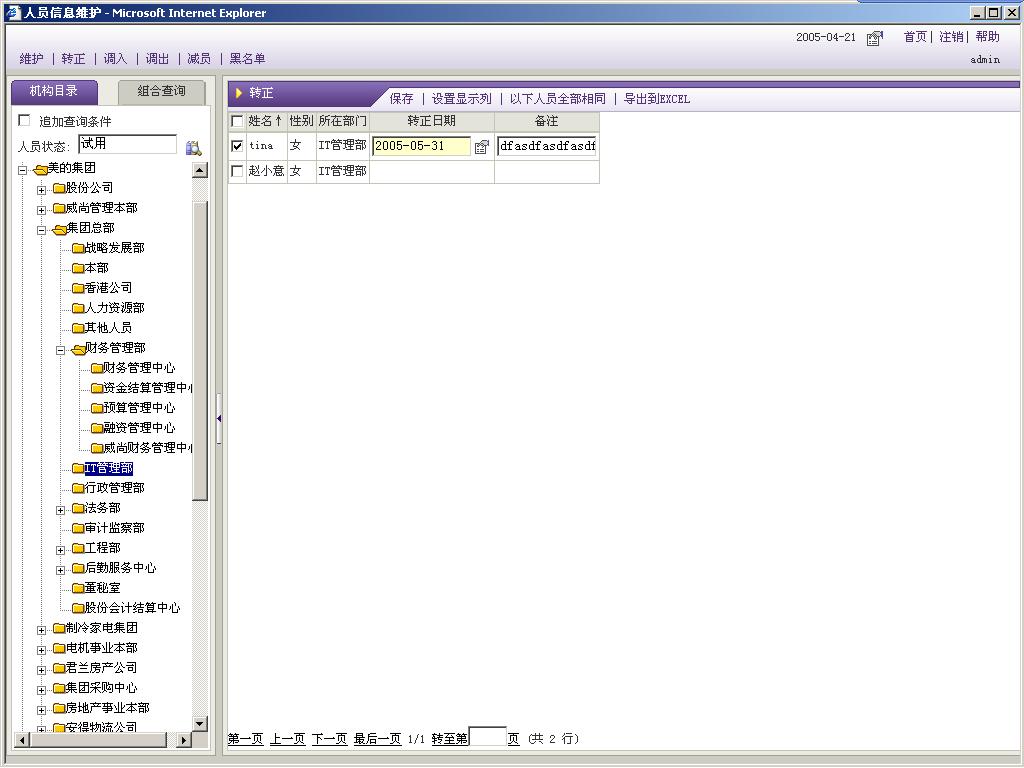Click the IT管理部 folder icon
This screenshot has height=768, width=1024.
pyautogui.click(x=77, y=468)
